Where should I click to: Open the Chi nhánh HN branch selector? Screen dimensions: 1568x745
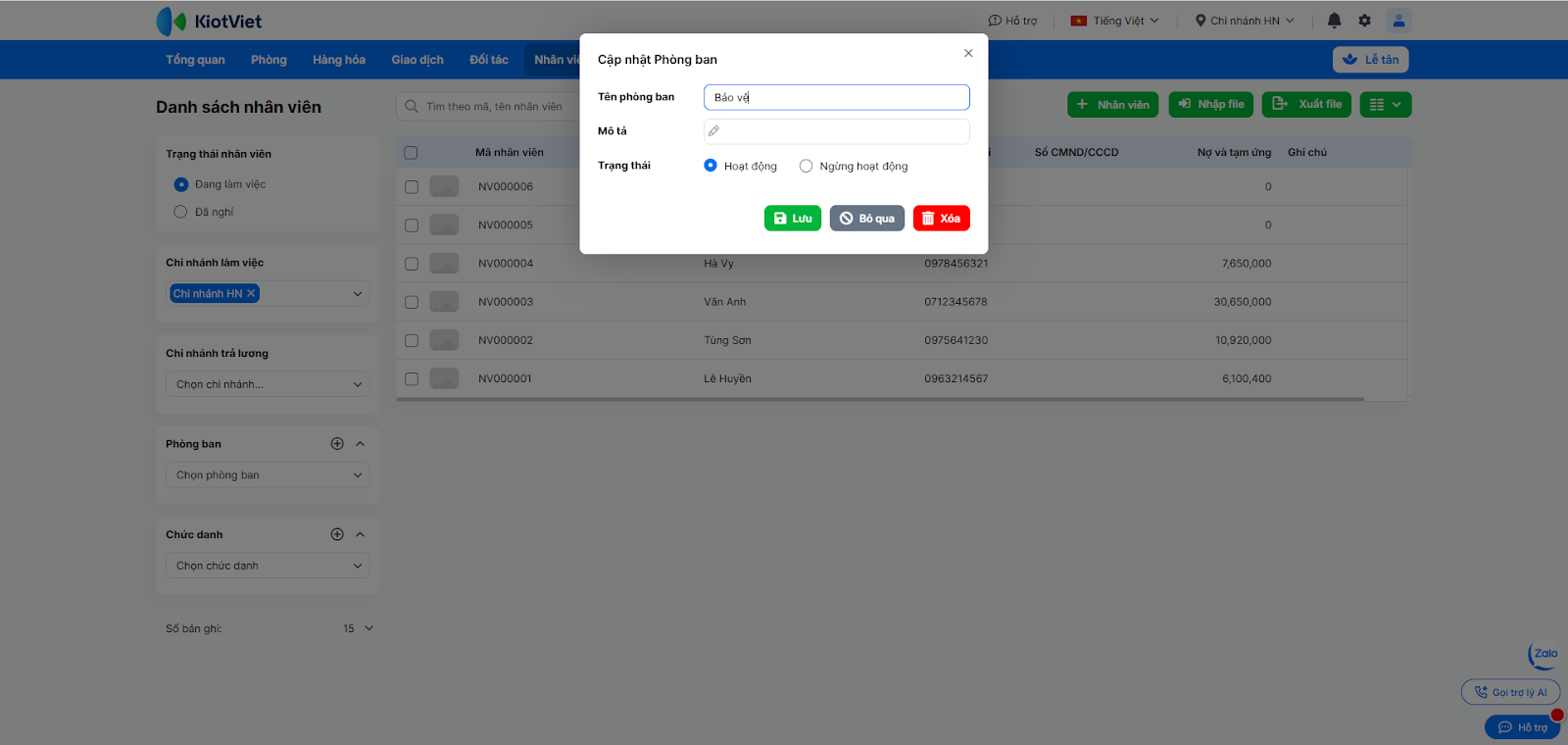[1245, 21]
